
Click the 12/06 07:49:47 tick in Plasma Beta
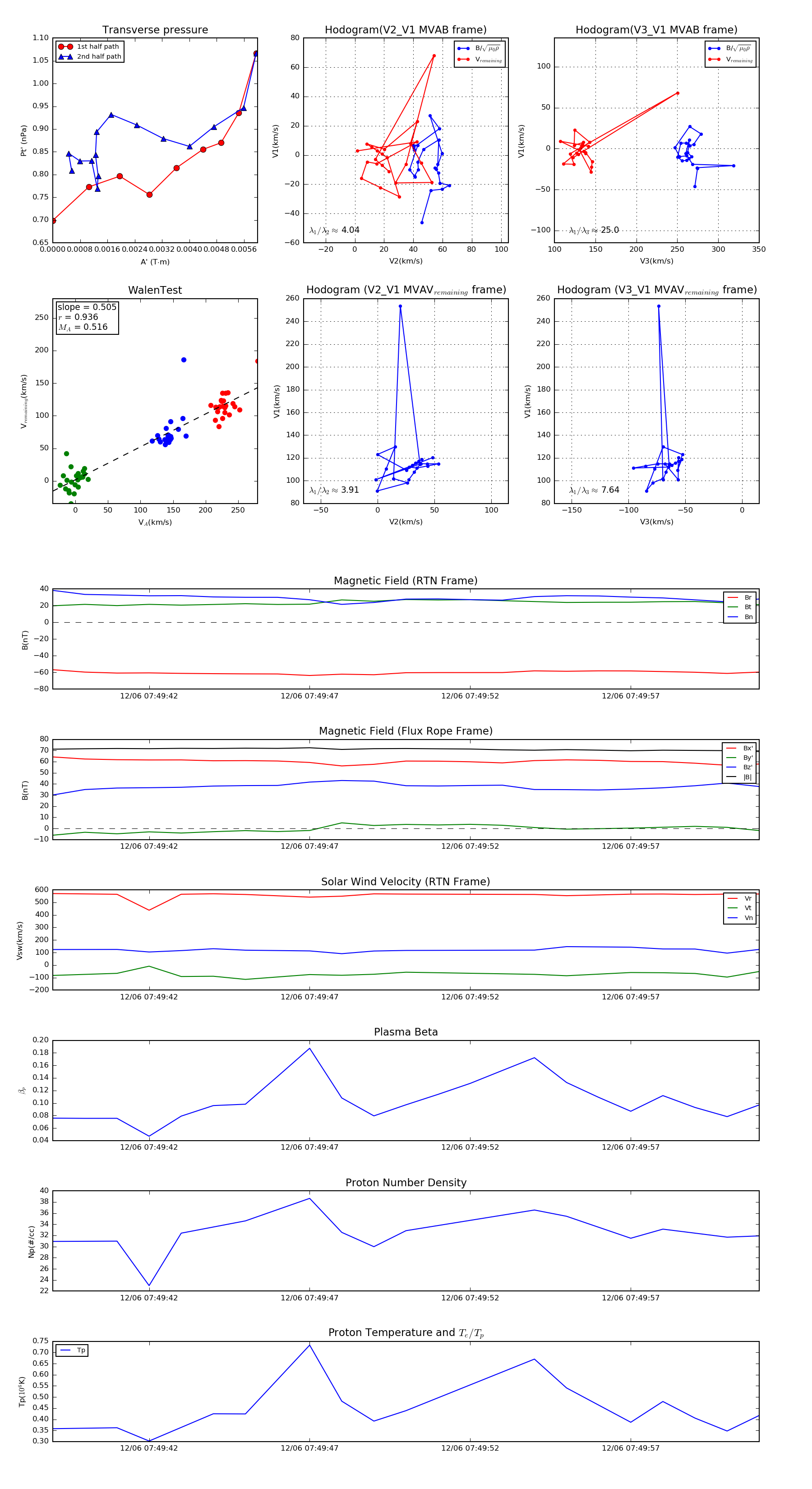tap(309, 1147)
